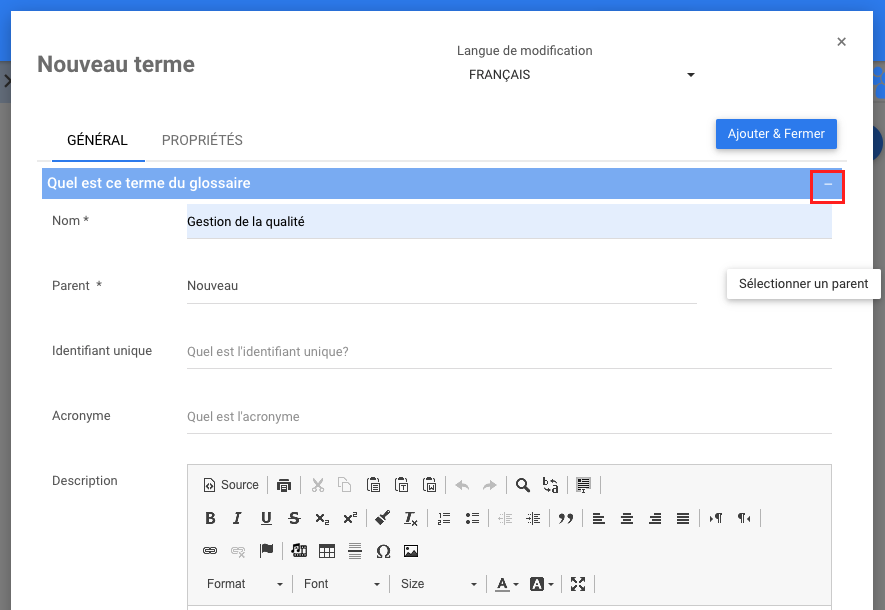
Task: Click the Increase Indent icon
Action: pyautogui.click(x=533, y=518)
